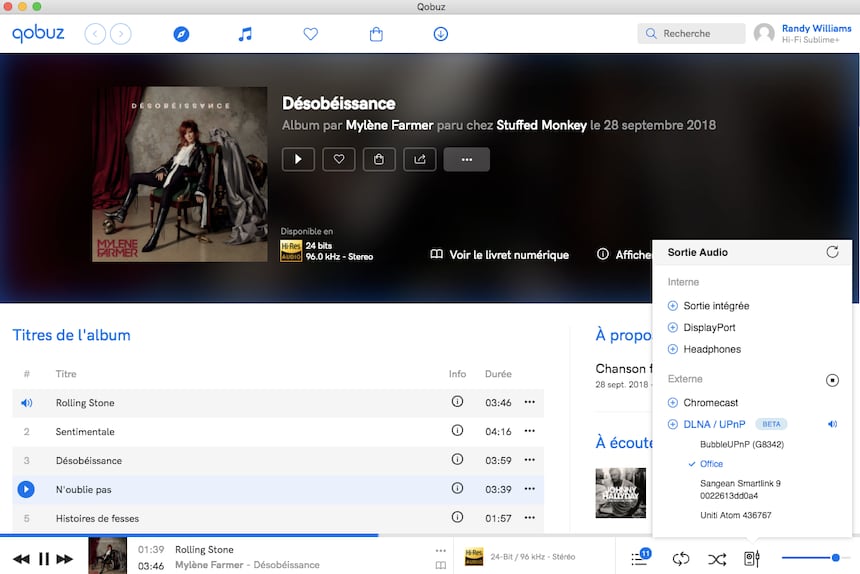Open Mylène Farmer artist link
860x574 pixels.
tap(389, 126)
